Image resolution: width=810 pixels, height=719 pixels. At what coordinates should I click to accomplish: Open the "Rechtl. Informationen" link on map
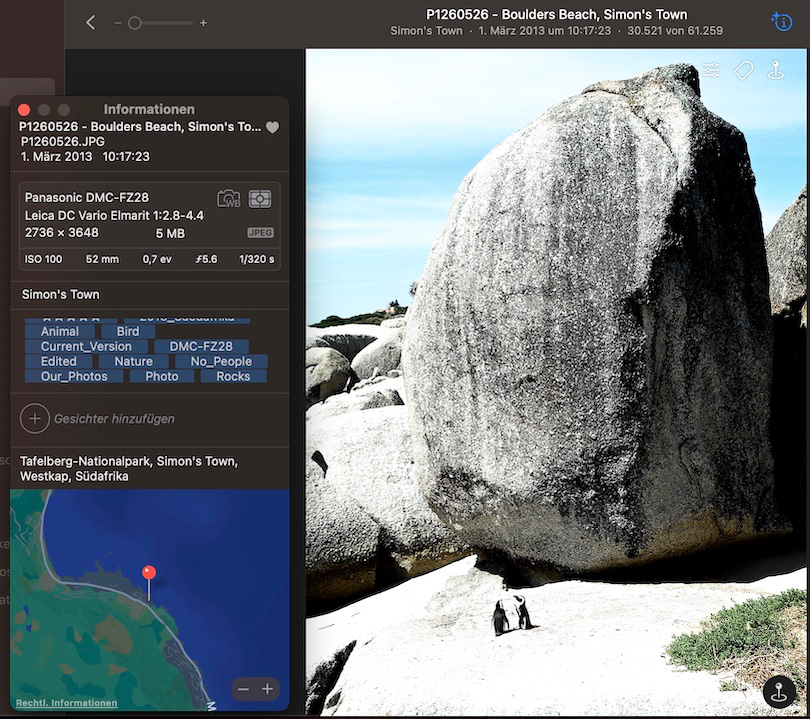66,703
